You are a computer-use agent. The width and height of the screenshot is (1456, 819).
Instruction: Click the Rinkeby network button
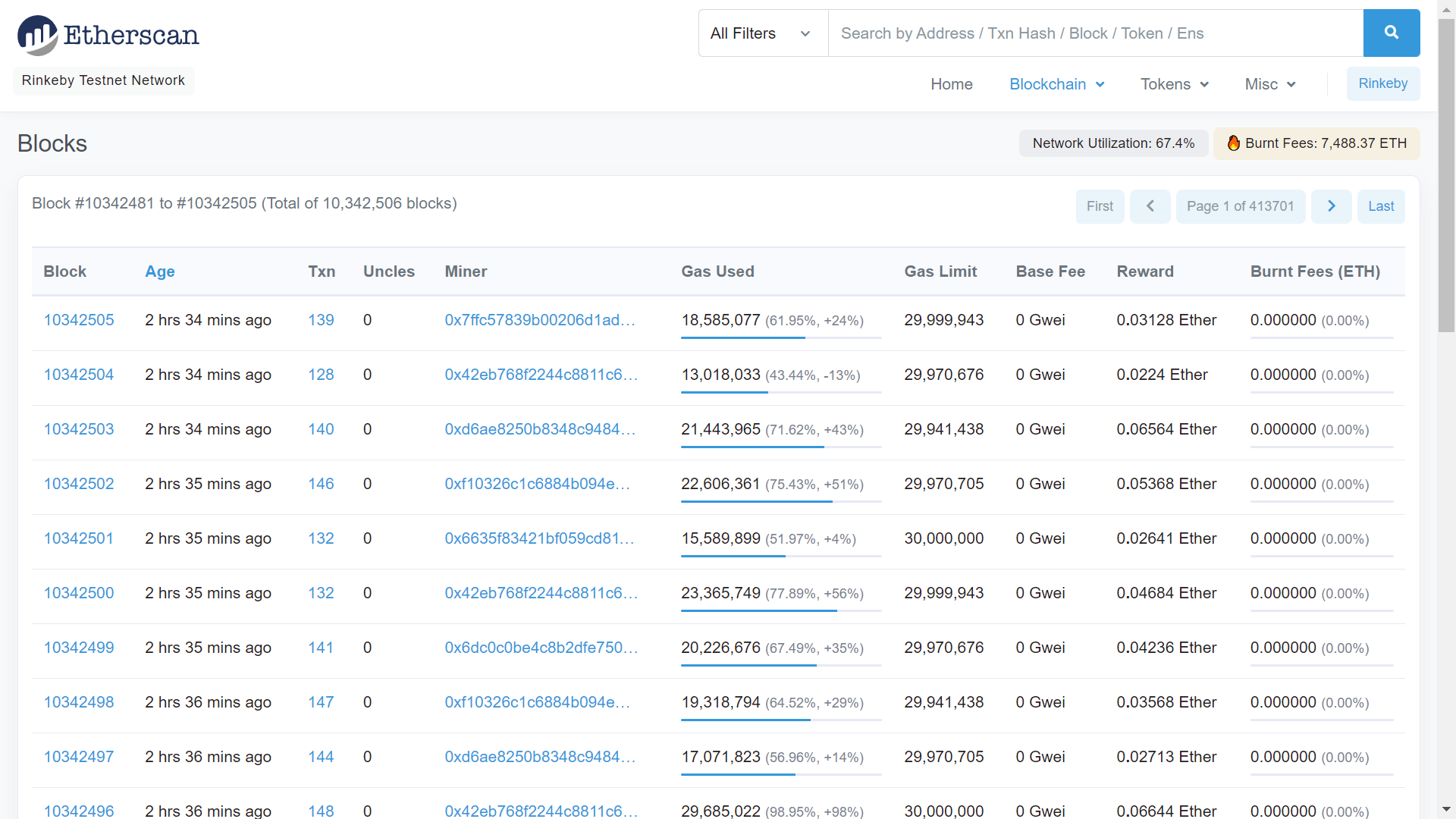coord(1383,83)
